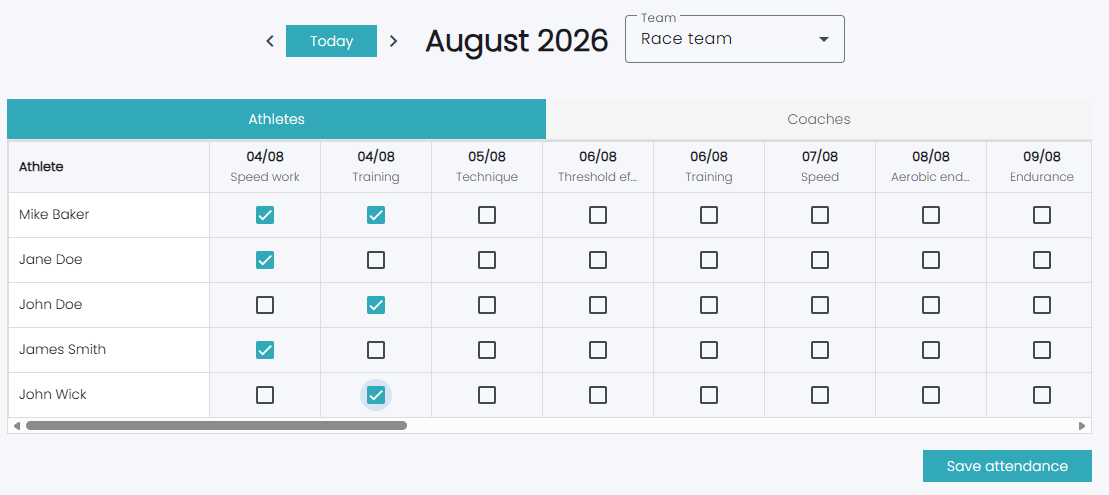Save attendance with the button
This screenshot has height=495, width=1109.
click(1007, 466)
